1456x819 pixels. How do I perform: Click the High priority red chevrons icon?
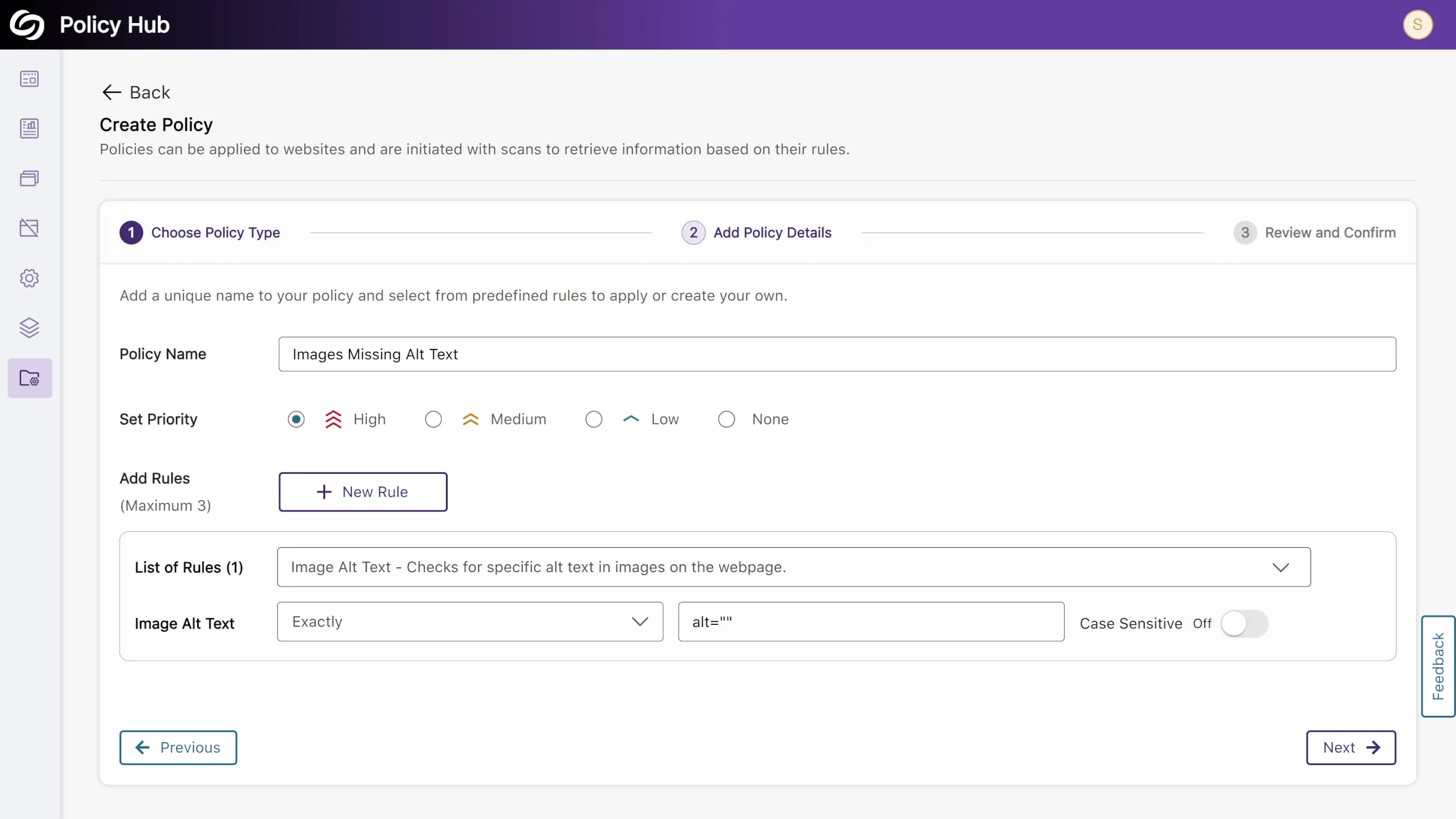[x=333, y=419]
